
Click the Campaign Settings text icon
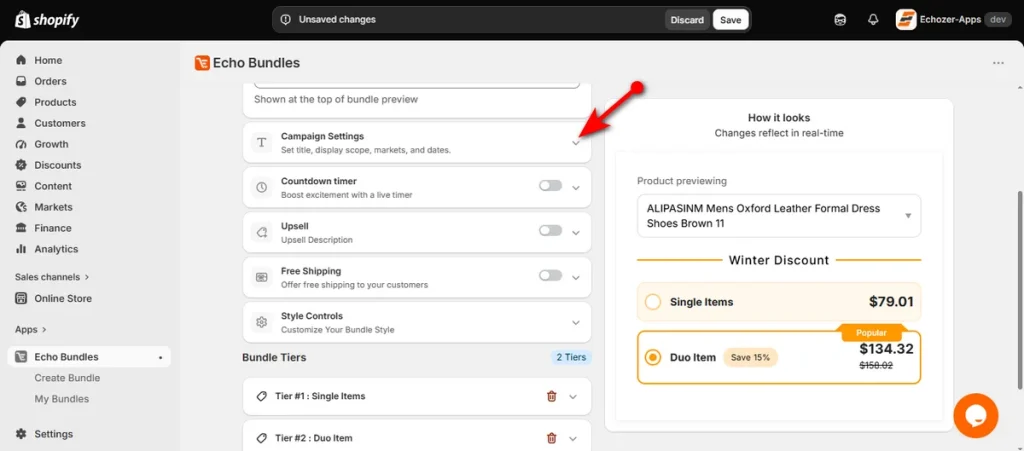[262, 142]
